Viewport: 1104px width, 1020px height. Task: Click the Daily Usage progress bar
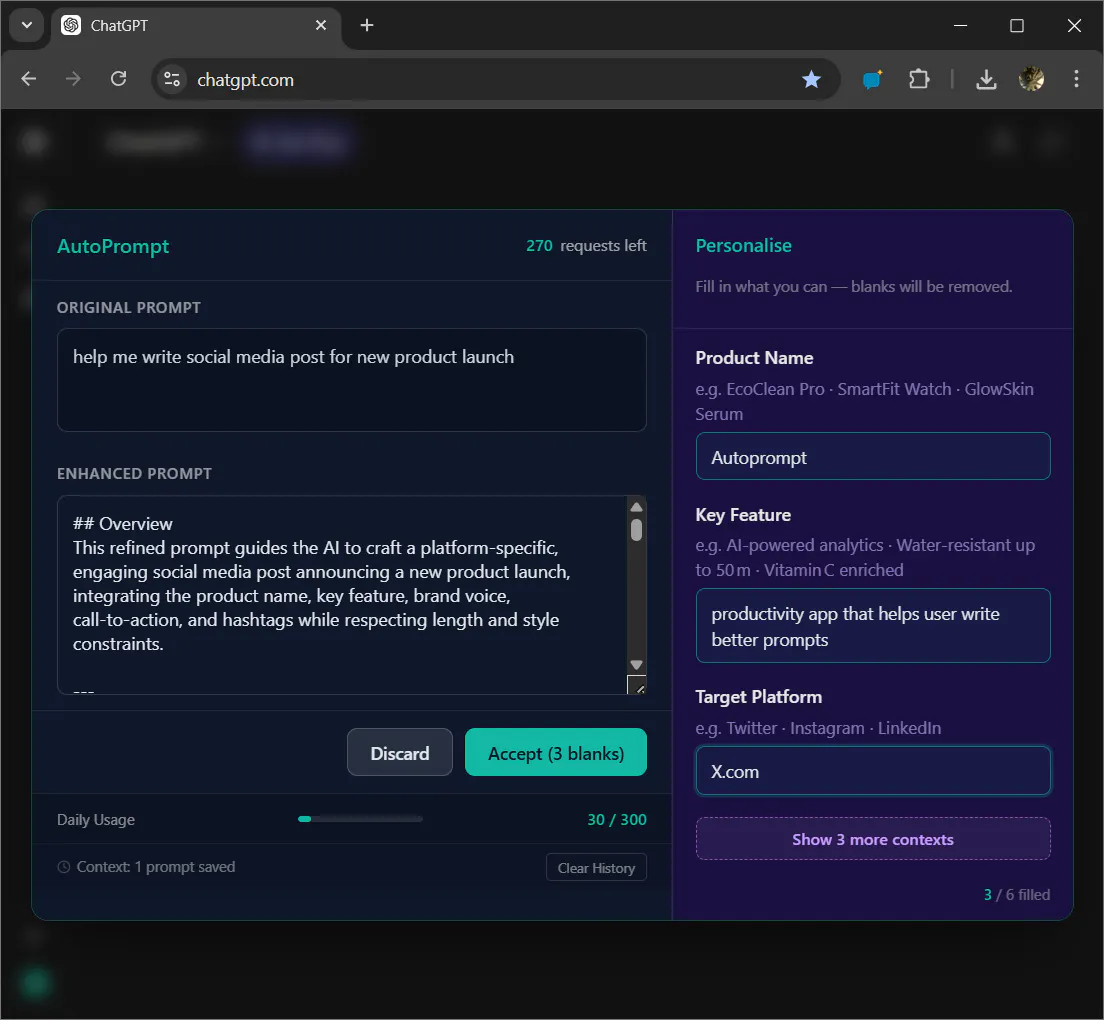(360, 819)
